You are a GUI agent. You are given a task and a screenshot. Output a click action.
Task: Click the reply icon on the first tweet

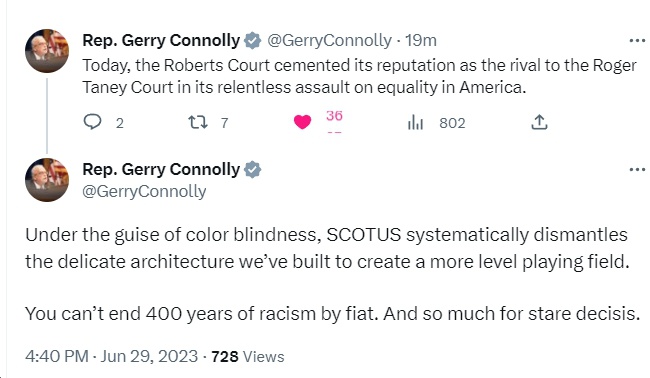pos(92,122)
